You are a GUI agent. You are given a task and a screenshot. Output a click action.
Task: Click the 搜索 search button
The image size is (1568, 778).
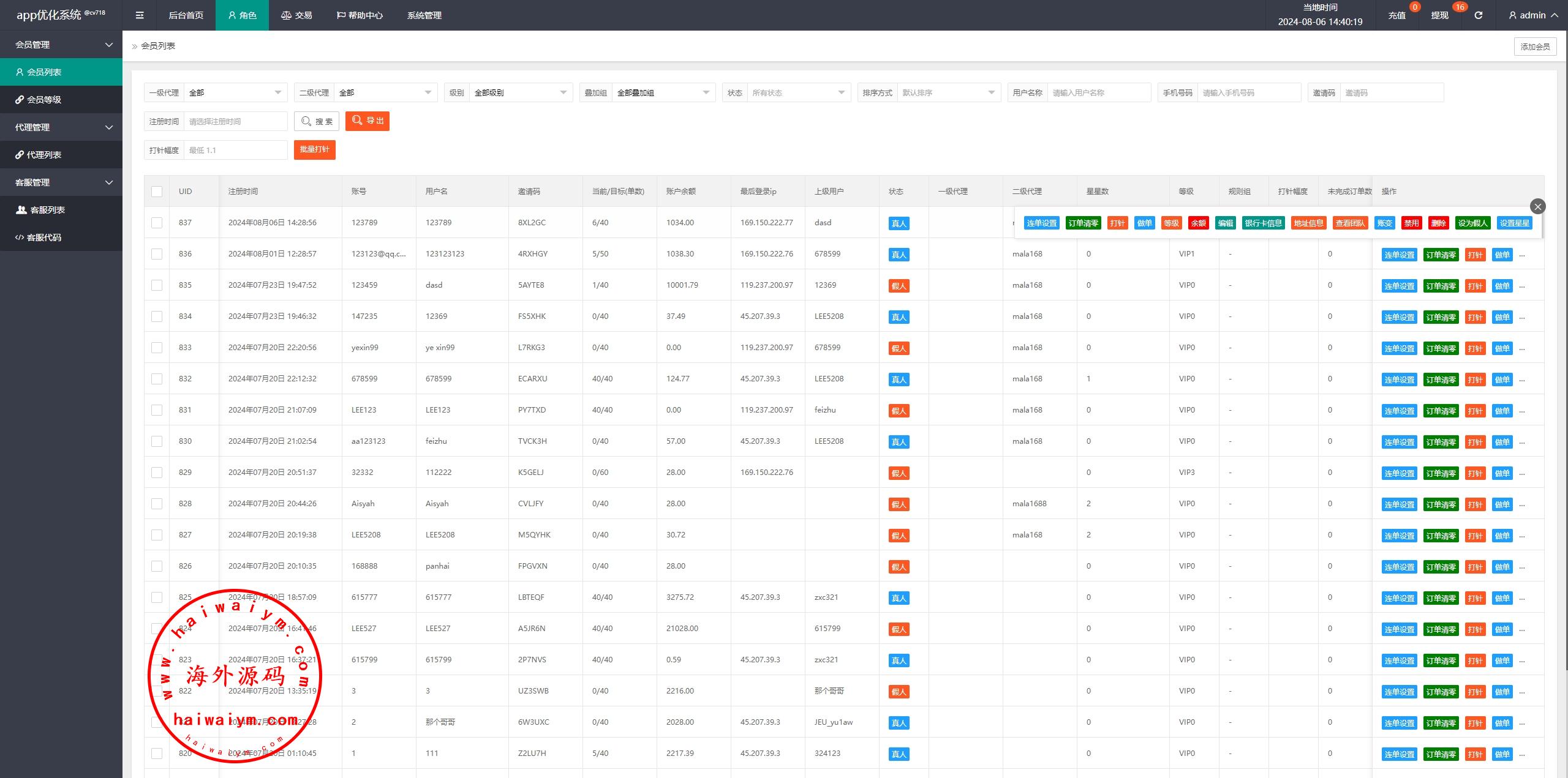pyautogui.click(x=317, y=121)
